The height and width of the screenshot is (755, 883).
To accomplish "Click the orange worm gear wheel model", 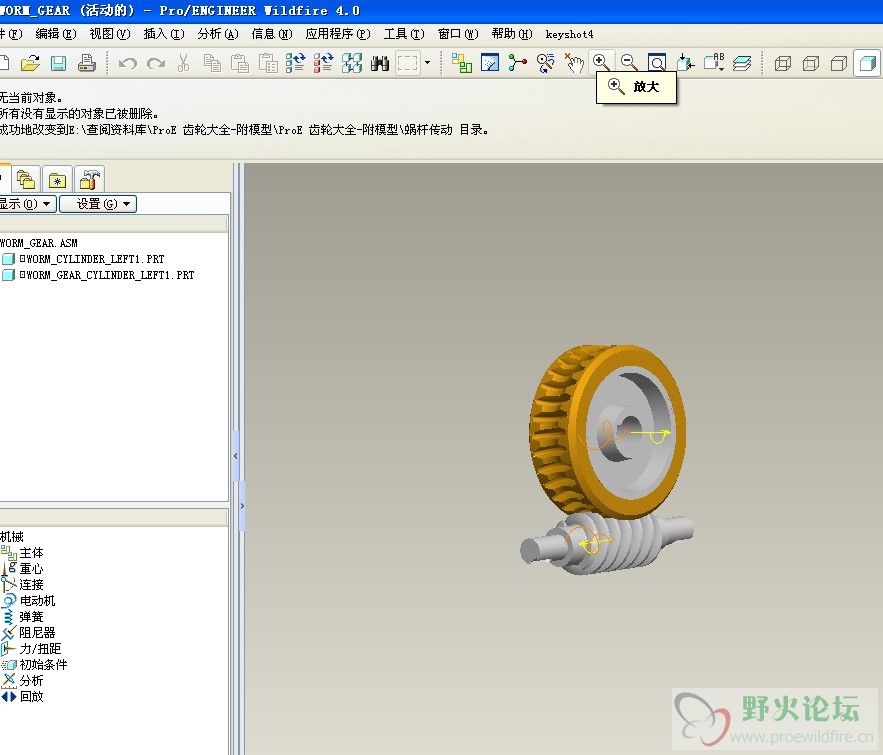I will click(x=606, y=431).
